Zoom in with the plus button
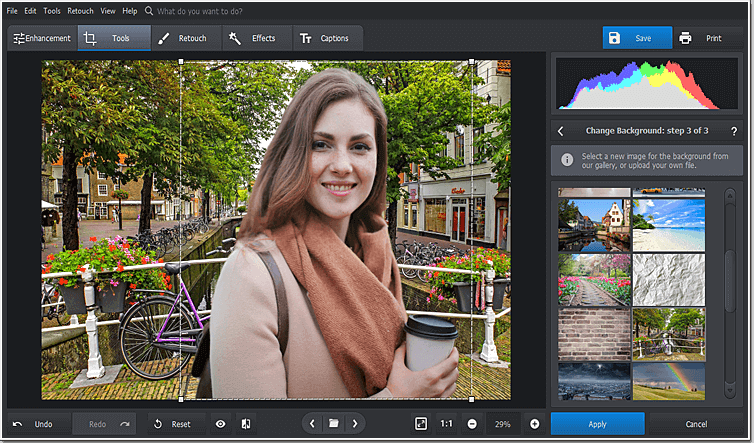Image resolution: width=754 pixels, height=443 pixels. 534,424
